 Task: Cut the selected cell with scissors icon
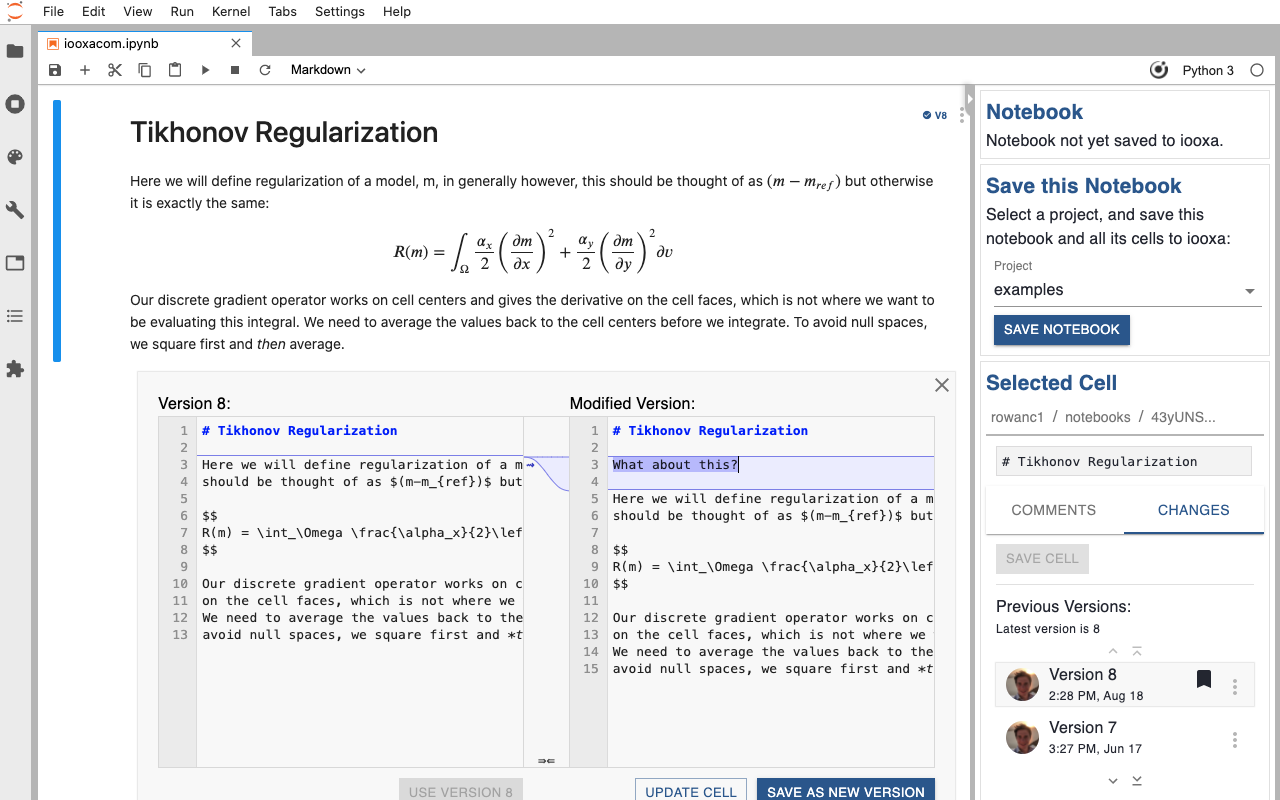click(114, 70)
